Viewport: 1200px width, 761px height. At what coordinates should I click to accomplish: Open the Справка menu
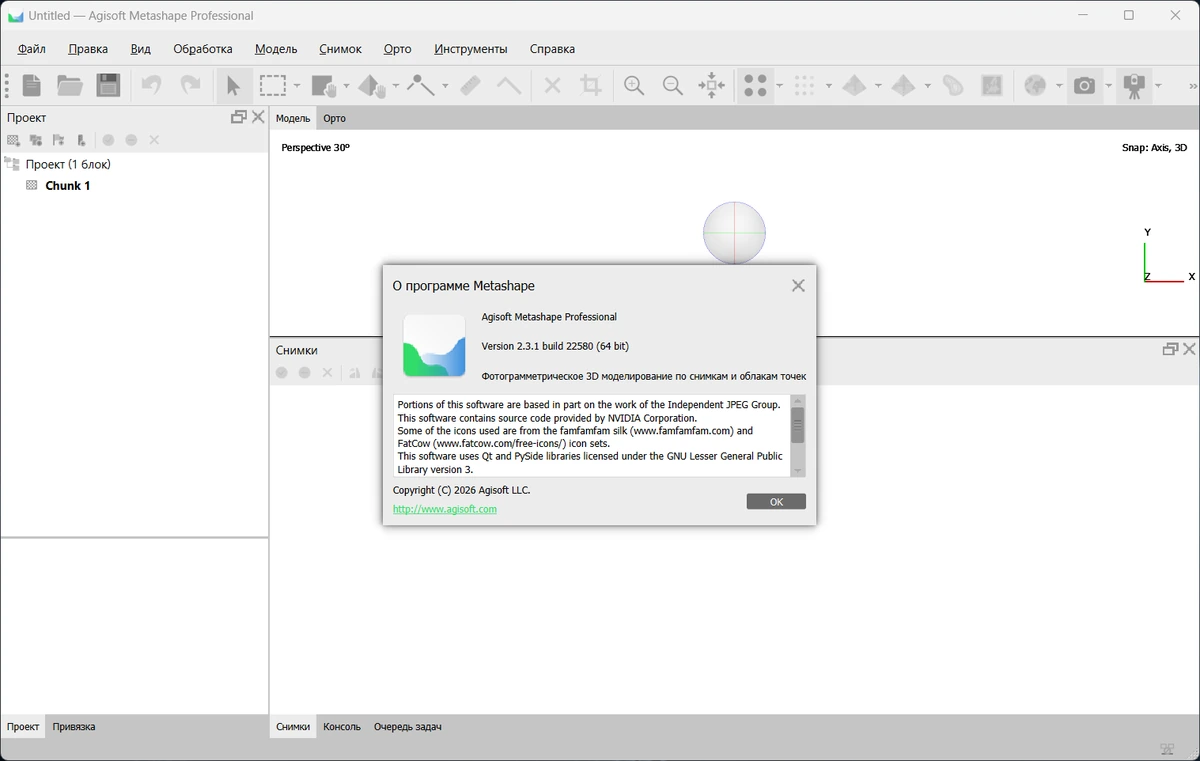(x=552, y=48)
